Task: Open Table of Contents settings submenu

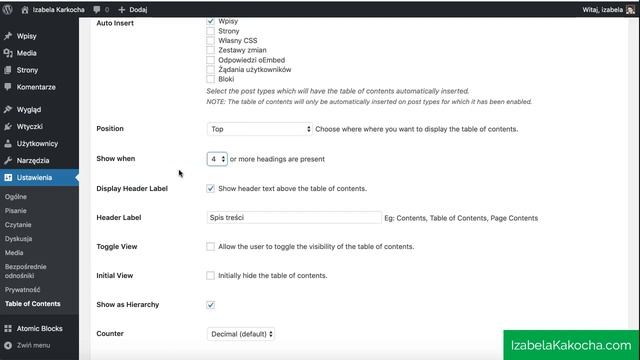Action: [33, 304]
